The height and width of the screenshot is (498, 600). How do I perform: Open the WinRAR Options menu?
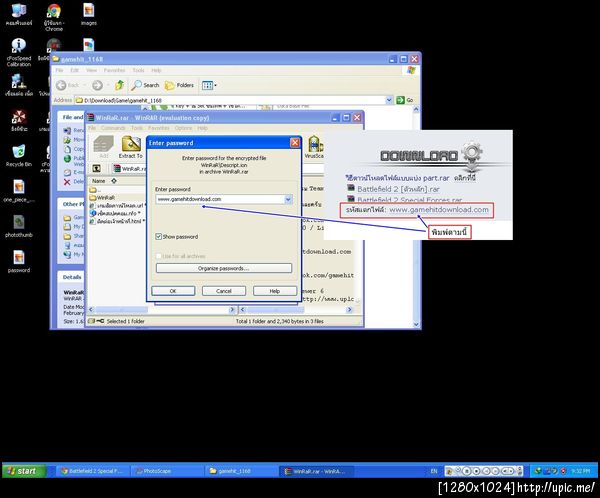pyautogui.click(x=183, y=128)
